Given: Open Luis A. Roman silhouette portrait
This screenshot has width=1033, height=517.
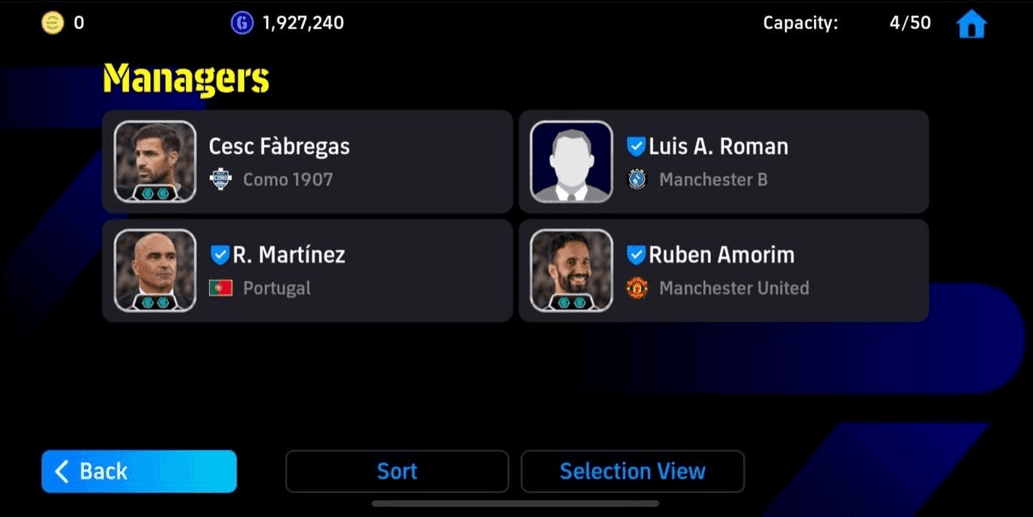Looking at the screenshot, I should tap(571, 161).
